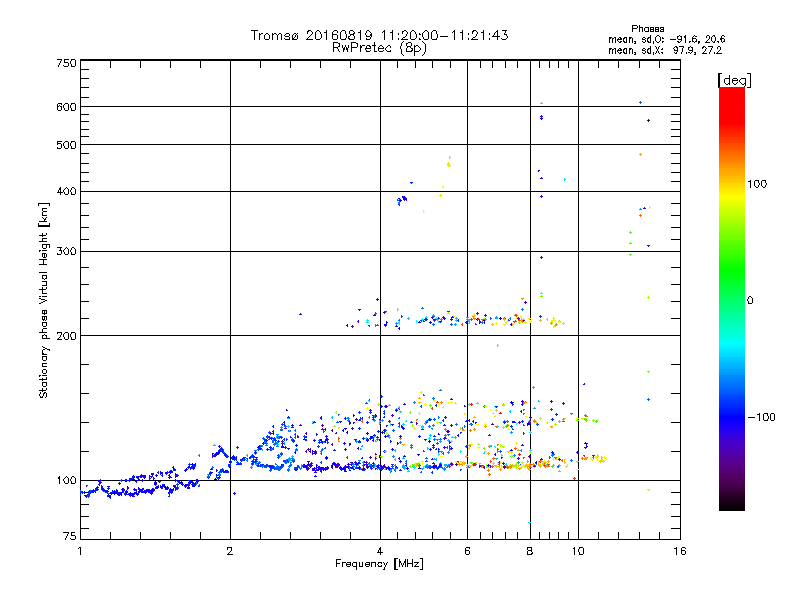Click the x-axis label '8'
Screen dimensions: 800x600
coord(530,551)
